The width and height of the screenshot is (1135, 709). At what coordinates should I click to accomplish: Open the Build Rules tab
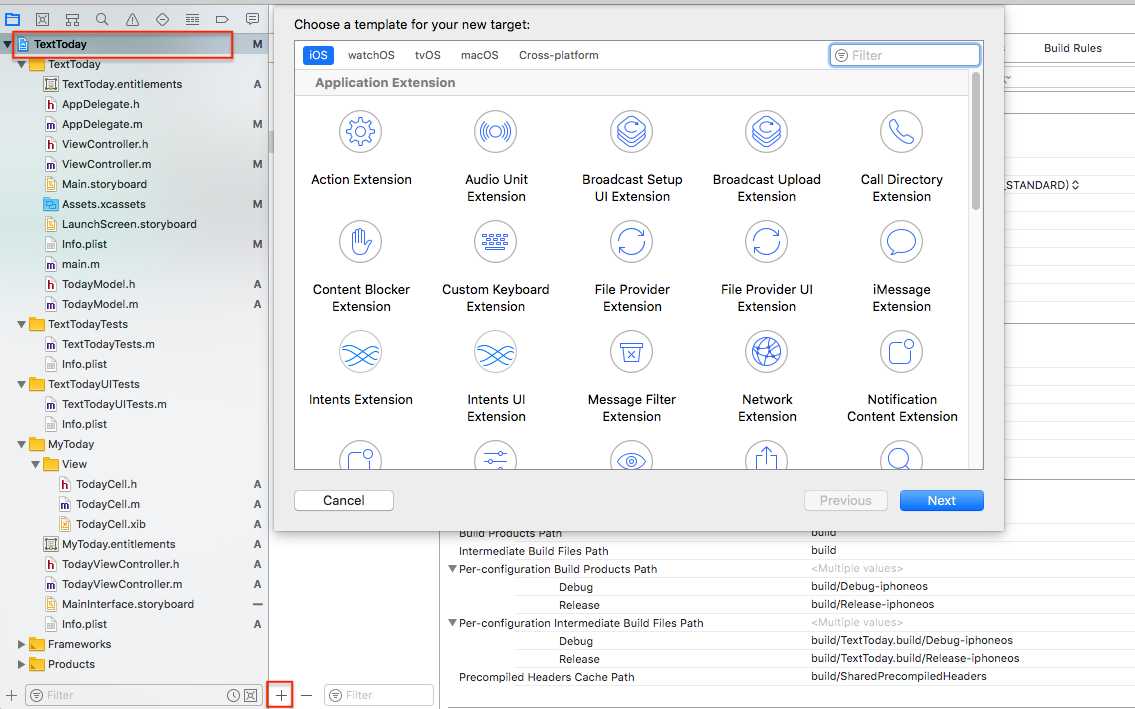(1072, 48)
